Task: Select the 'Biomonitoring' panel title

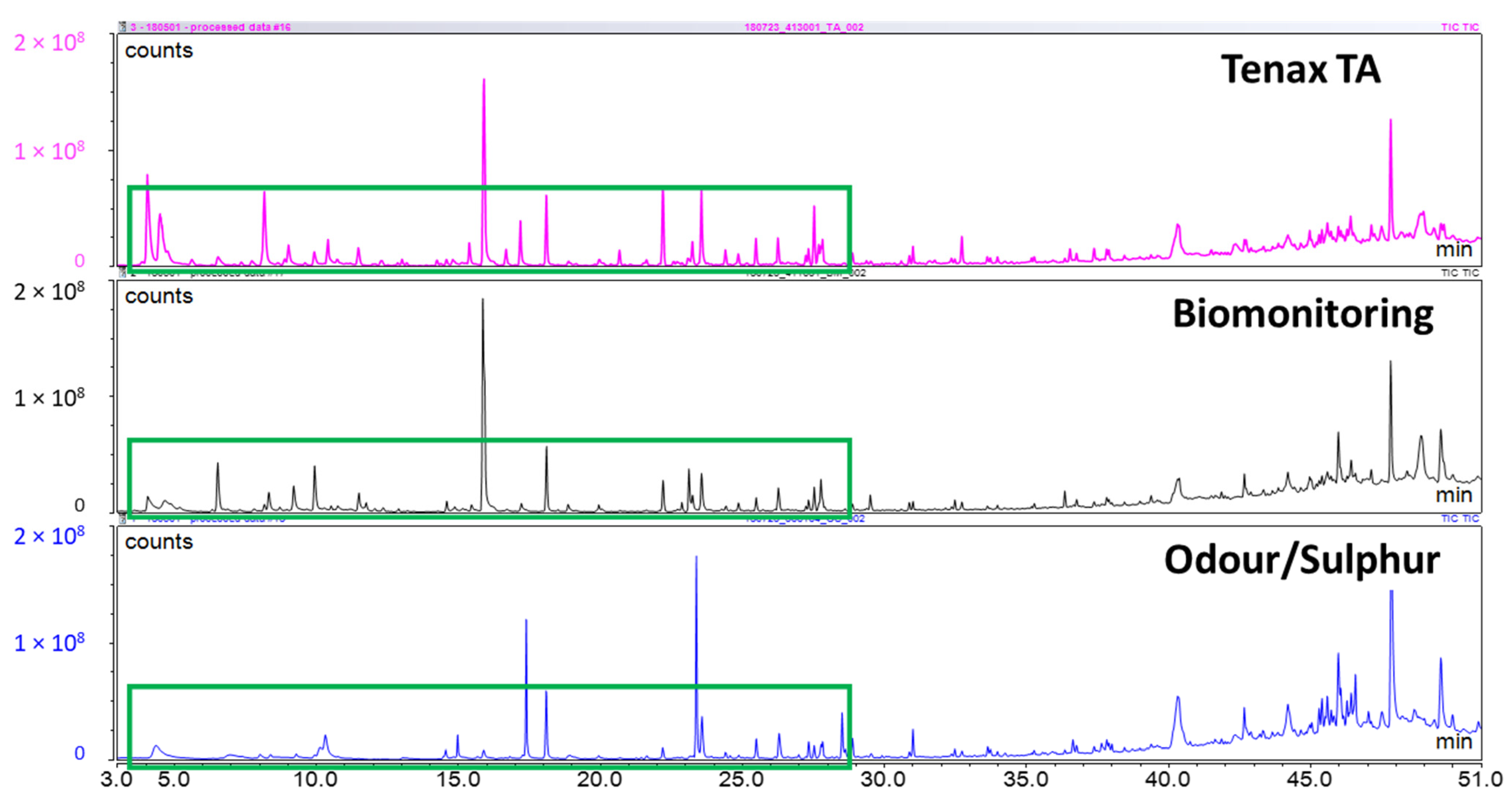Action: tap(1303, 315)
